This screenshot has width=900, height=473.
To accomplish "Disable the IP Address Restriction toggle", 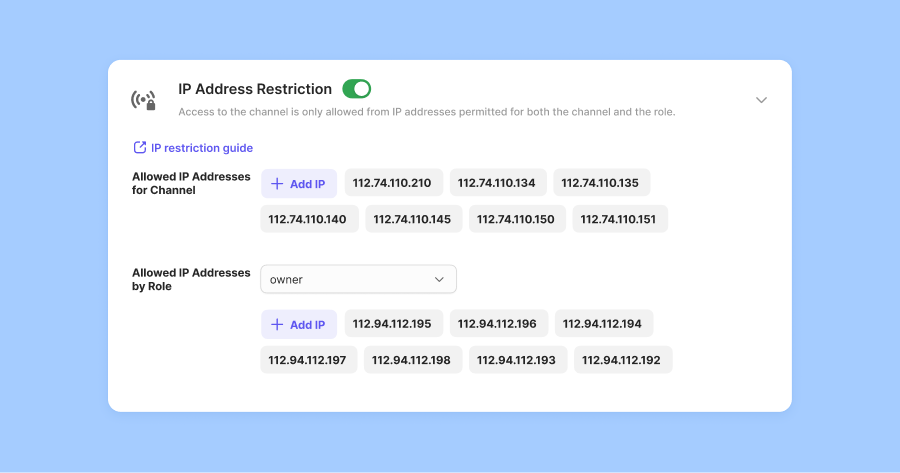I will [356, 89].
